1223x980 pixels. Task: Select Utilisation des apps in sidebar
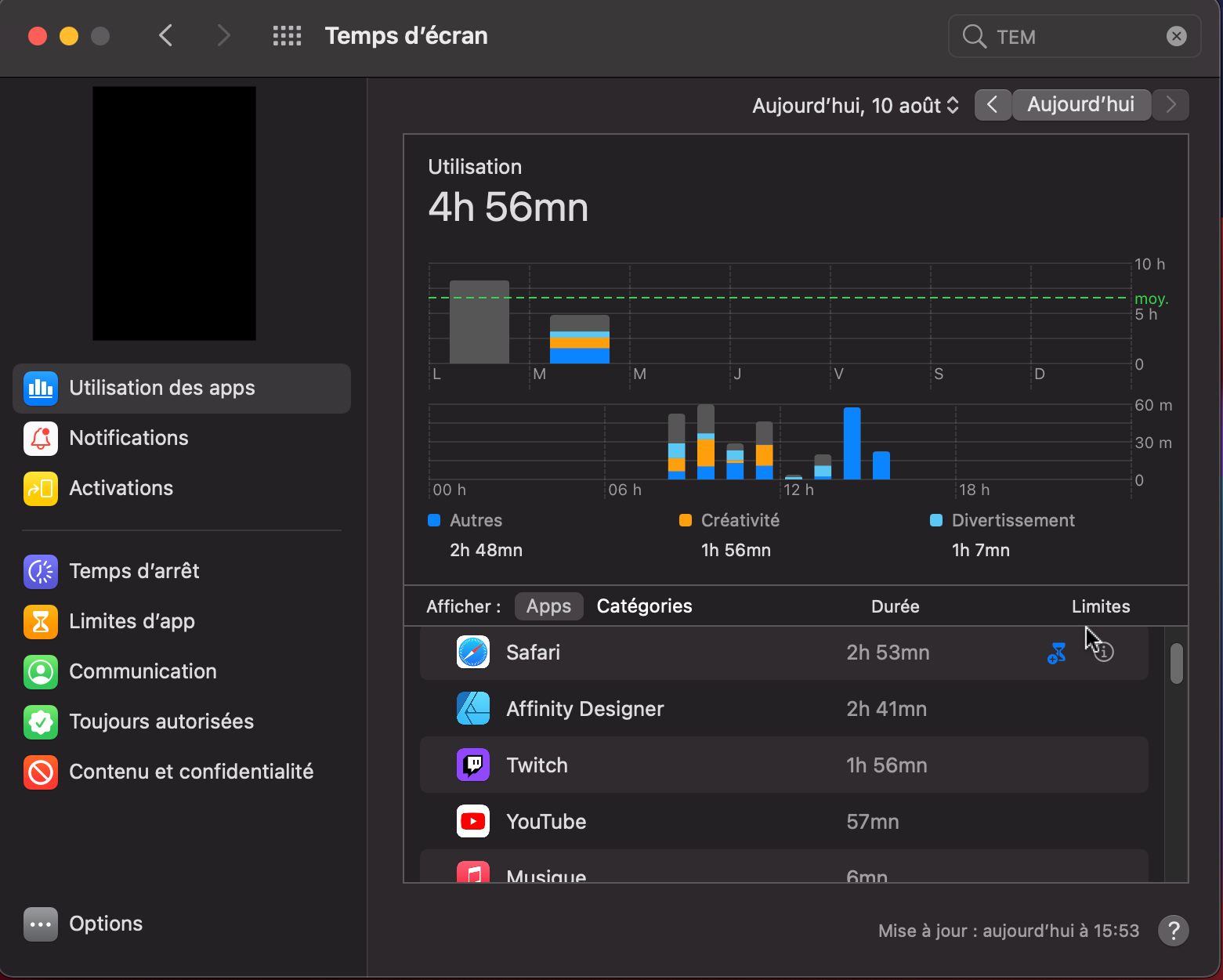182,389
